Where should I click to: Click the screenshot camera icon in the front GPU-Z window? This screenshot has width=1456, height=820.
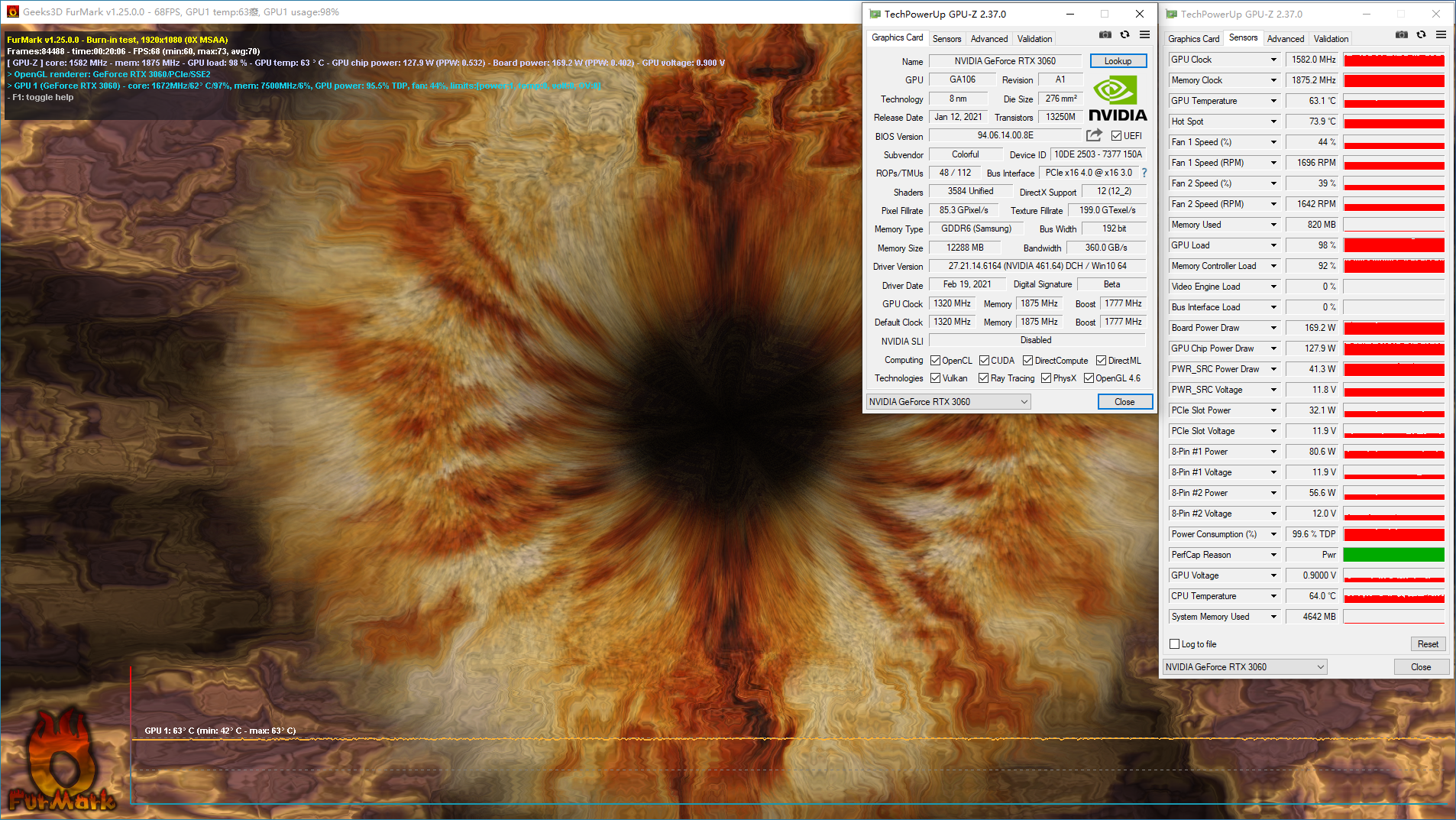[x=1105, y=34]
